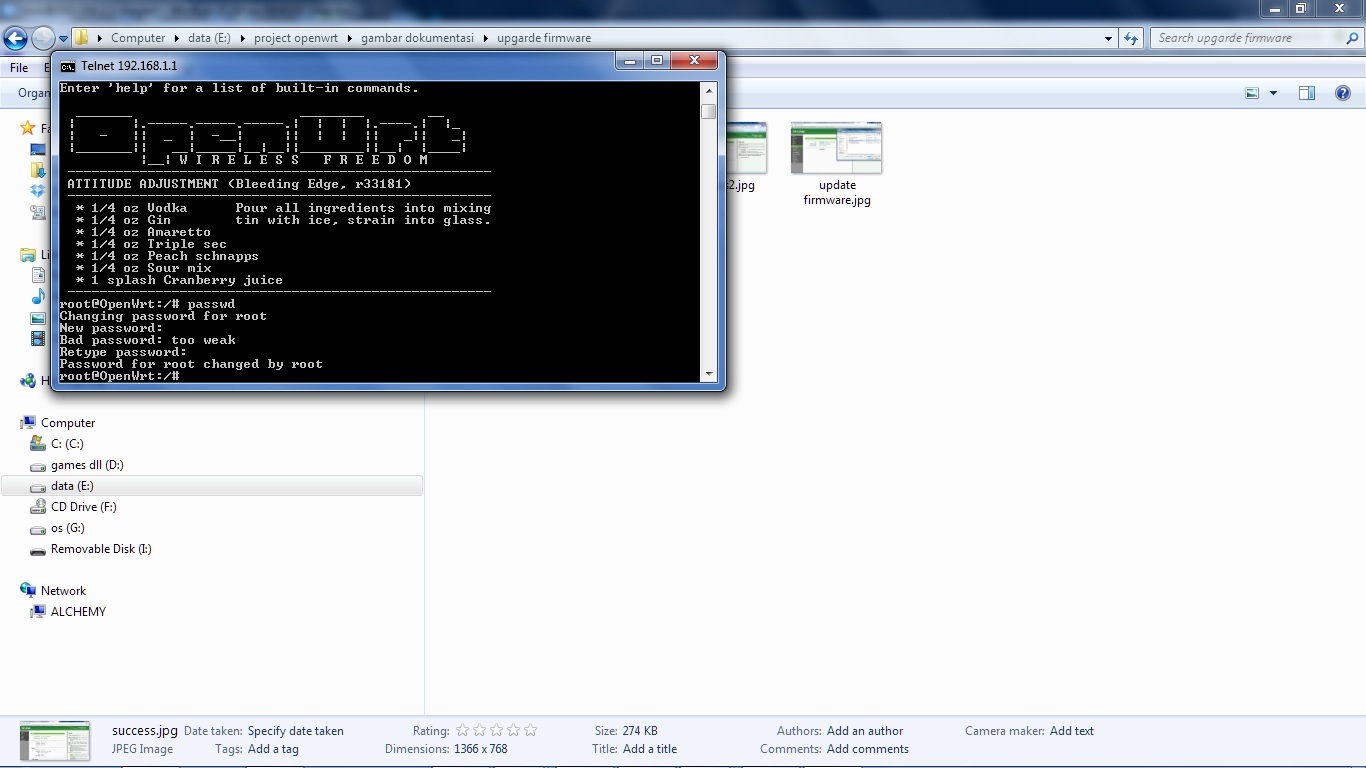Select 'Computer' in navigation tree

pos(68,423)
